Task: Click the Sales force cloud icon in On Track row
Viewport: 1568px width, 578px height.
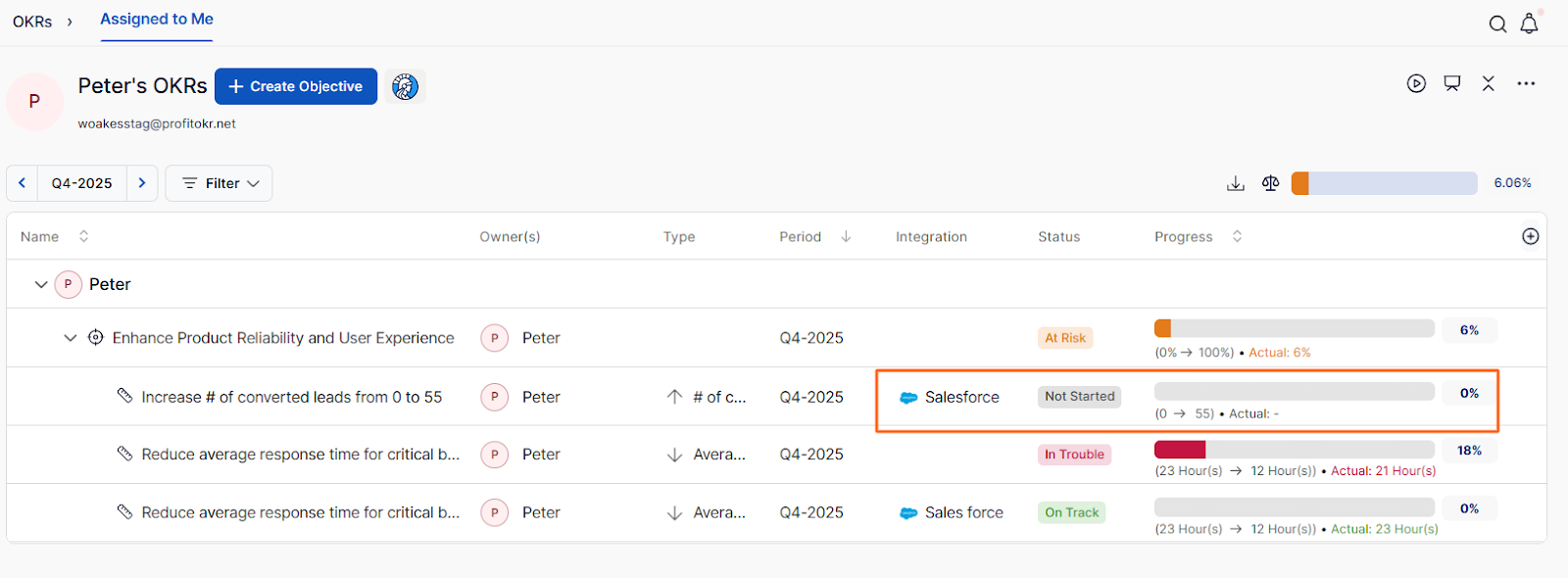Action: (x=908, y=513)
